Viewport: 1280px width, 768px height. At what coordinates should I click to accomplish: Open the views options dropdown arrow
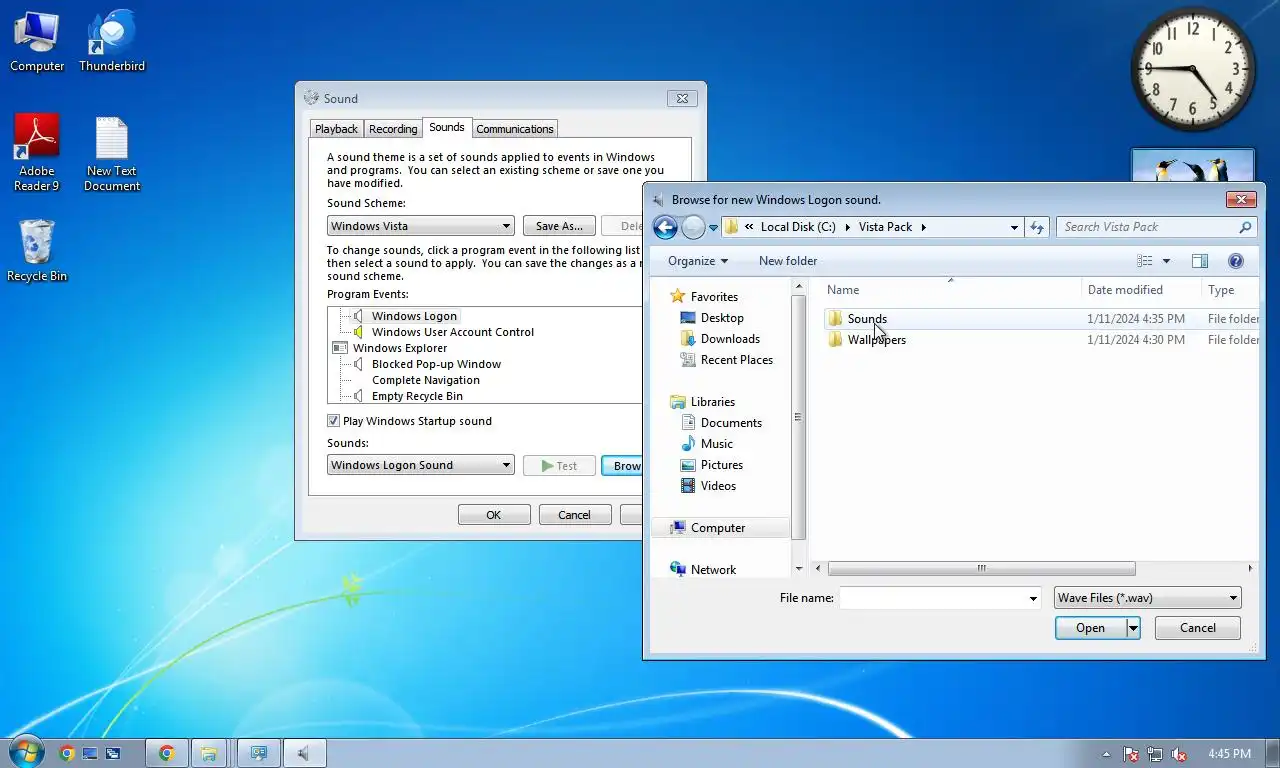point(1166,261)
